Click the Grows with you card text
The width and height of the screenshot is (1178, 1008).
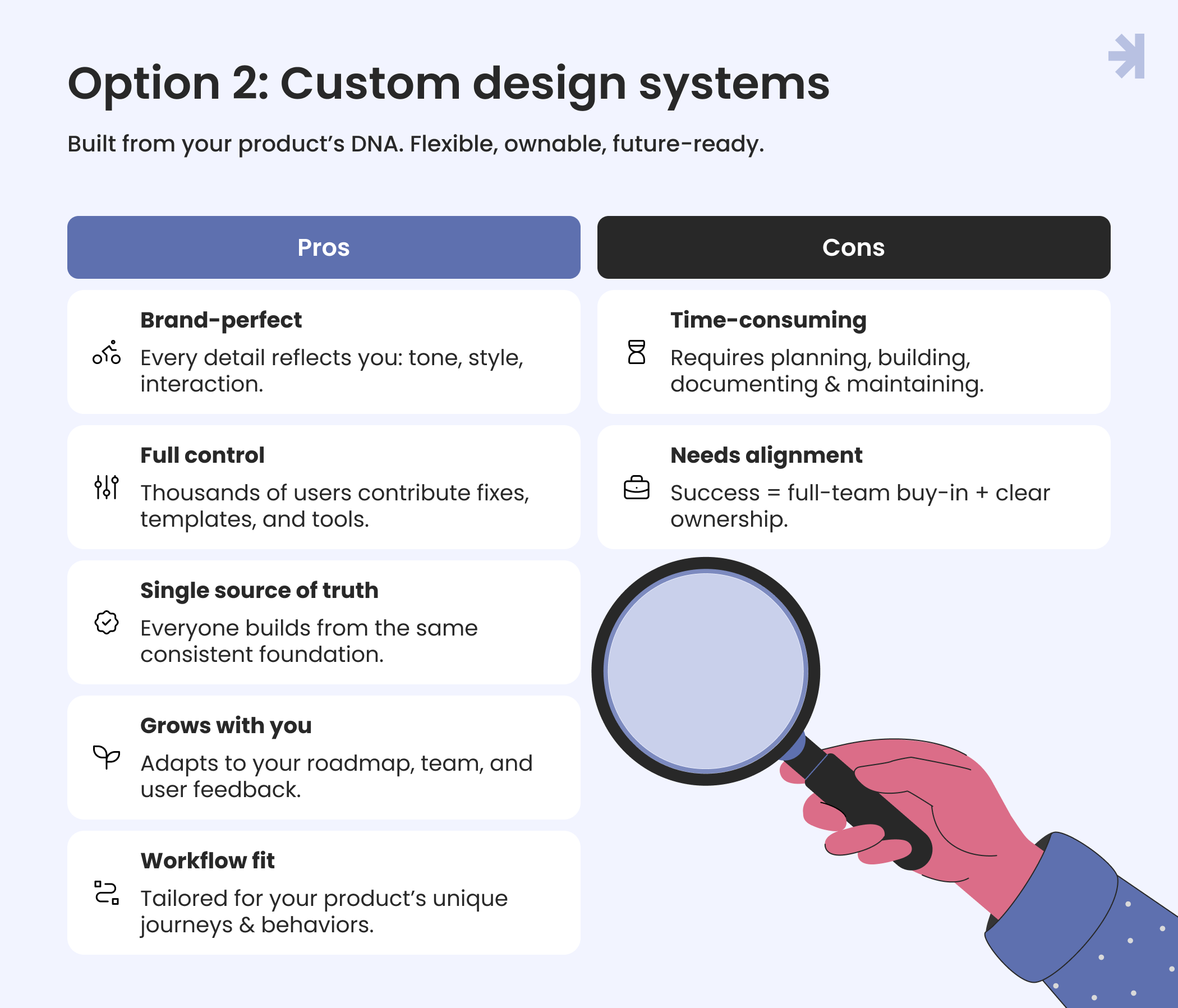click(x=337, y=776)
